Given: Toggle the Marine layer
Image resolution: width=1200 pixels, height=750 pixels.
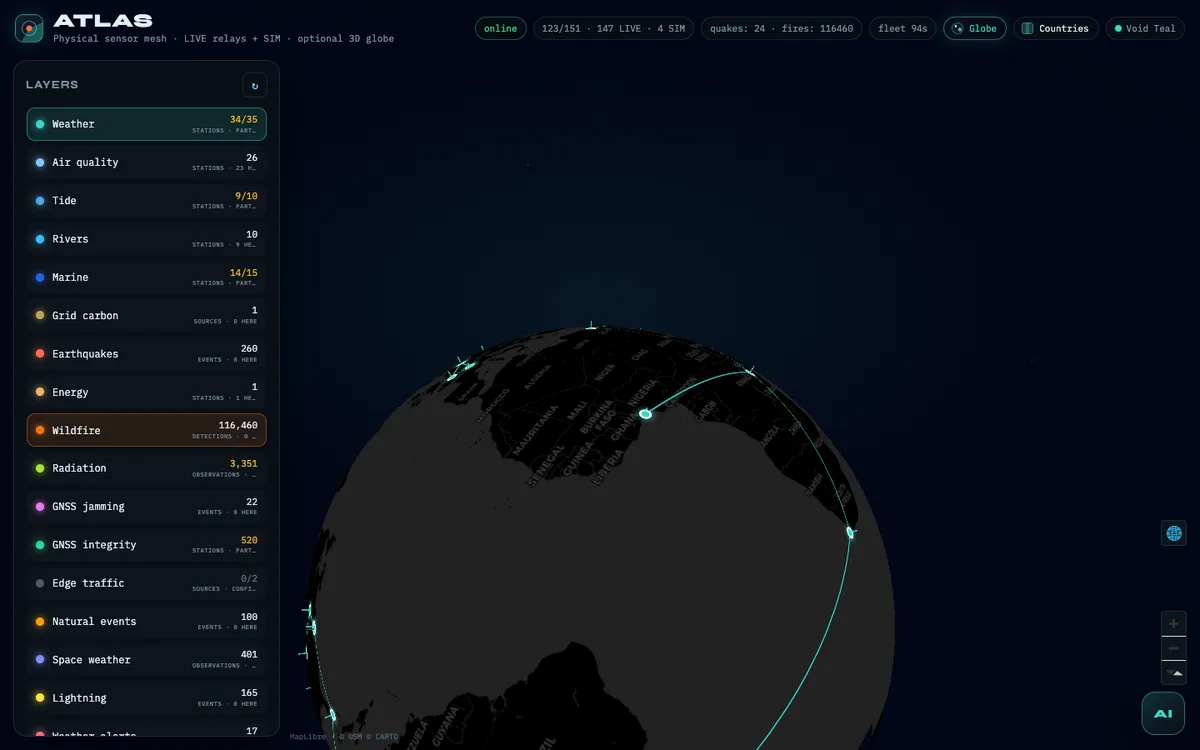Looking at the screenshot, I should (x=147, y=277).
